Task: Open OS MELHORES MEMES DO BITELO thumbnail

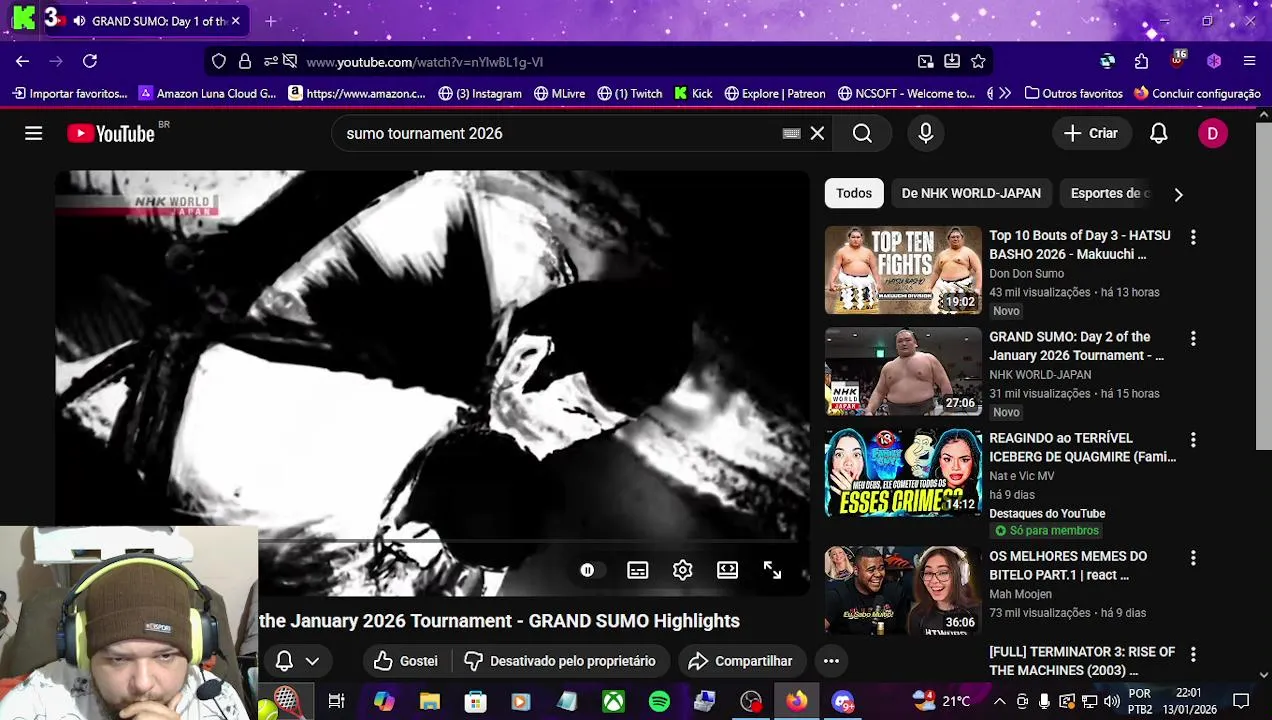Action: 903,590
